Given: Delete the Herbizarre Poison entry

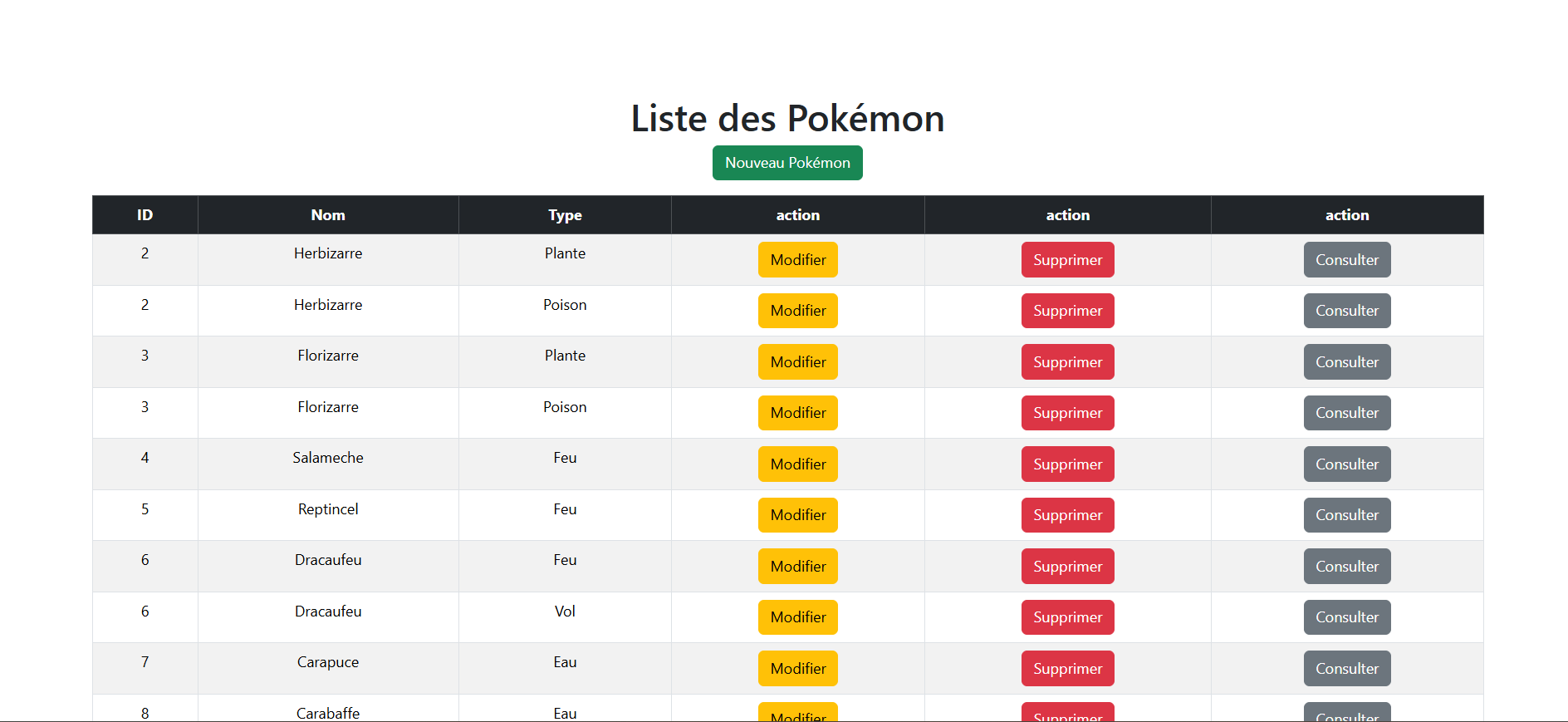Looking at the screenshot, I should pos(1067,311).
